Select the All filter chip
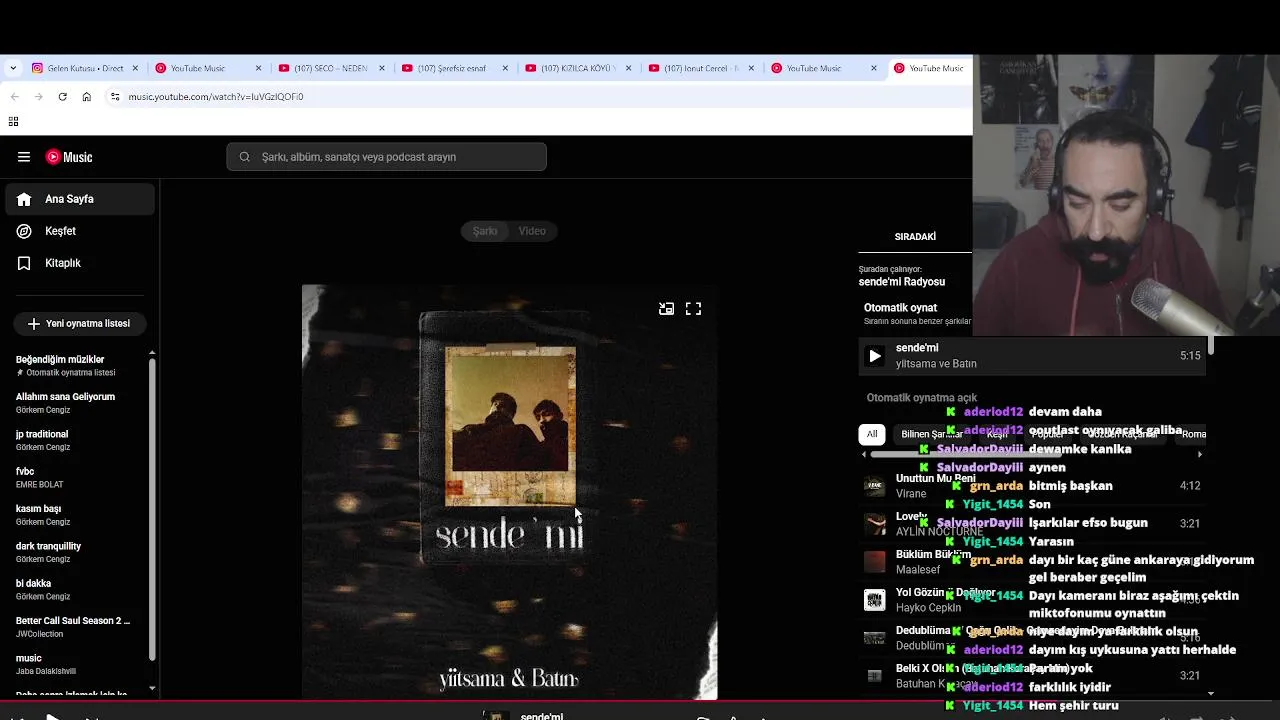This screenshot has width=1280, height=720. [x=872, y=434]
